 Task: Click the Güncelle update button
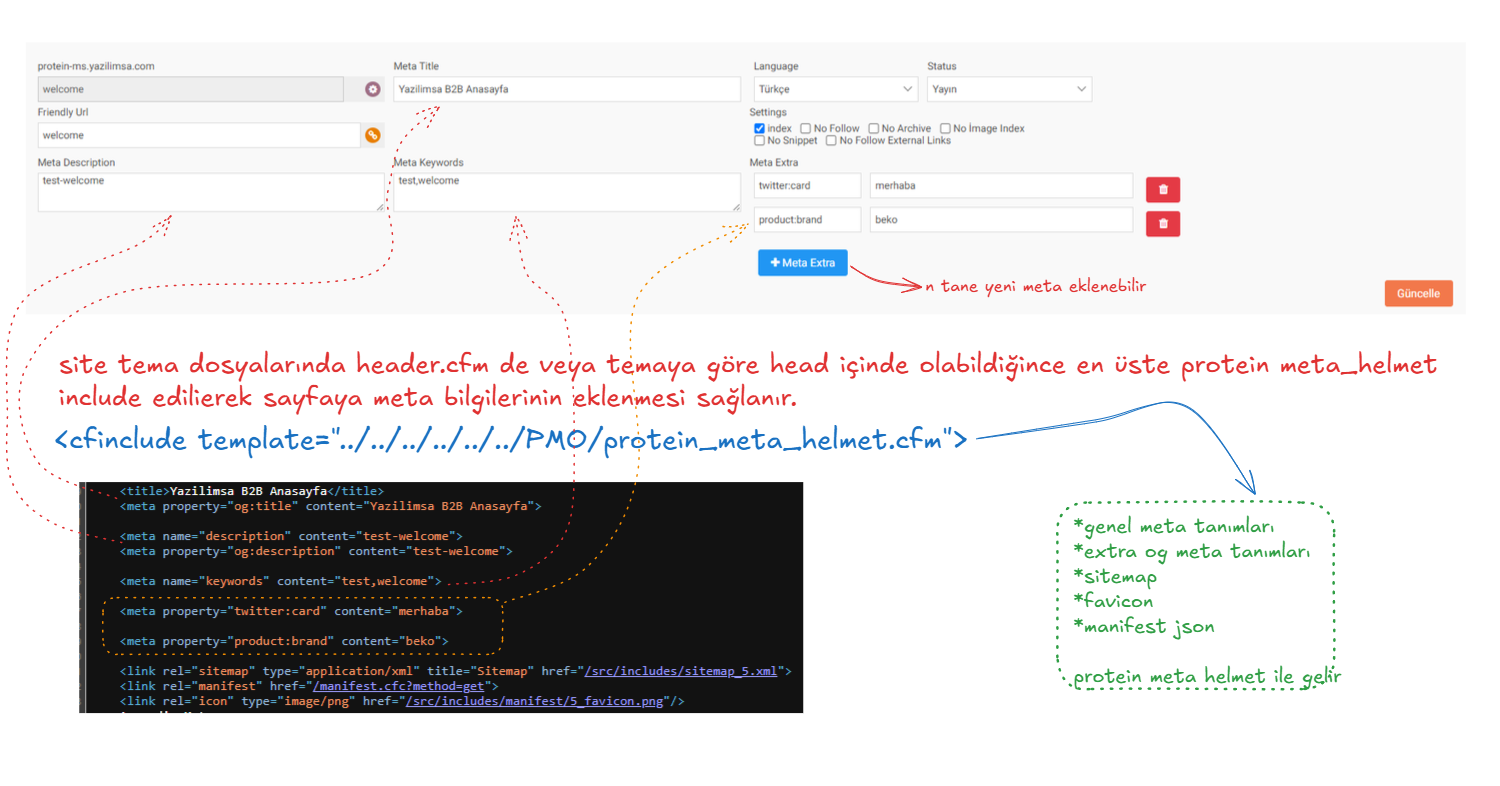[1418, 294]
